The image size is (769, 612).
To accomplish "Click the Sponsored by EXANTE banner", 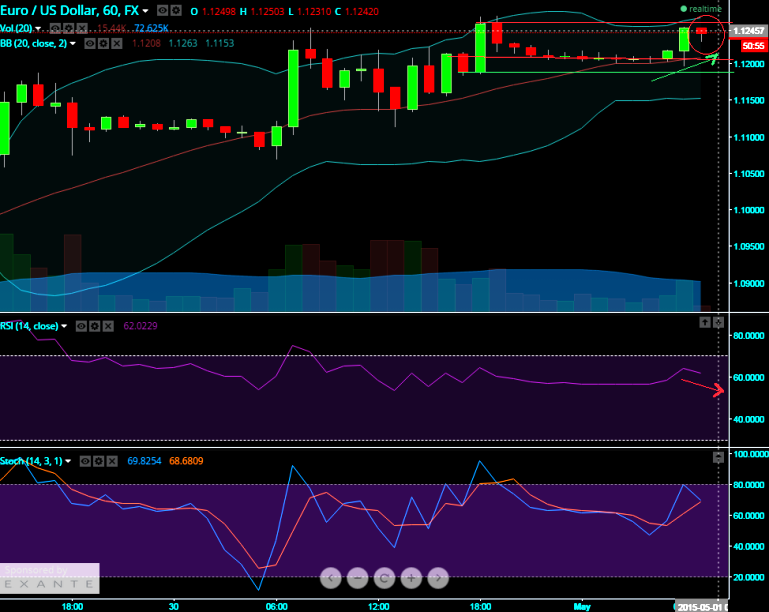I will tap(50, 578).
